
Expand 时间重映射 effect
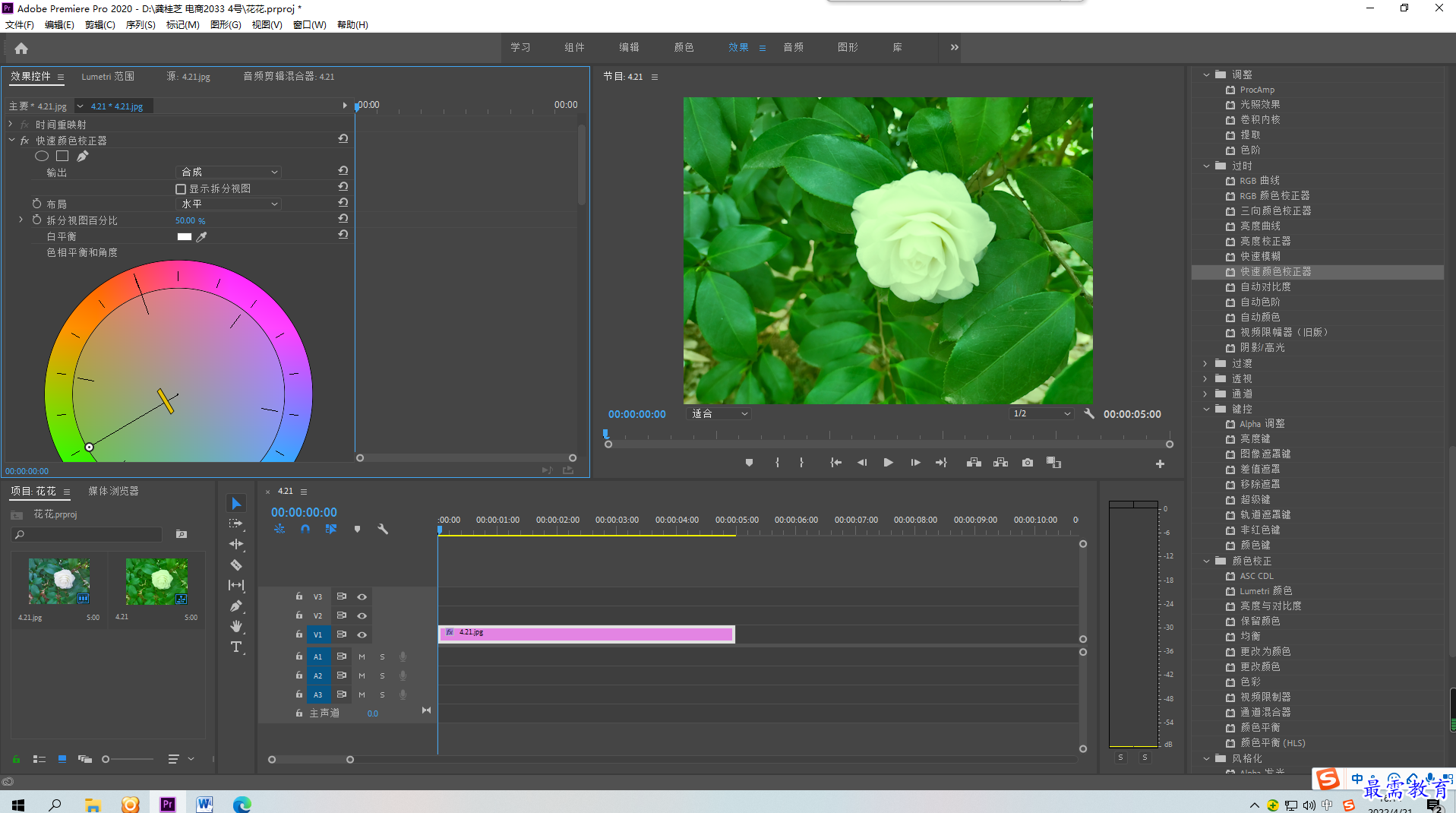coord(11,124)
